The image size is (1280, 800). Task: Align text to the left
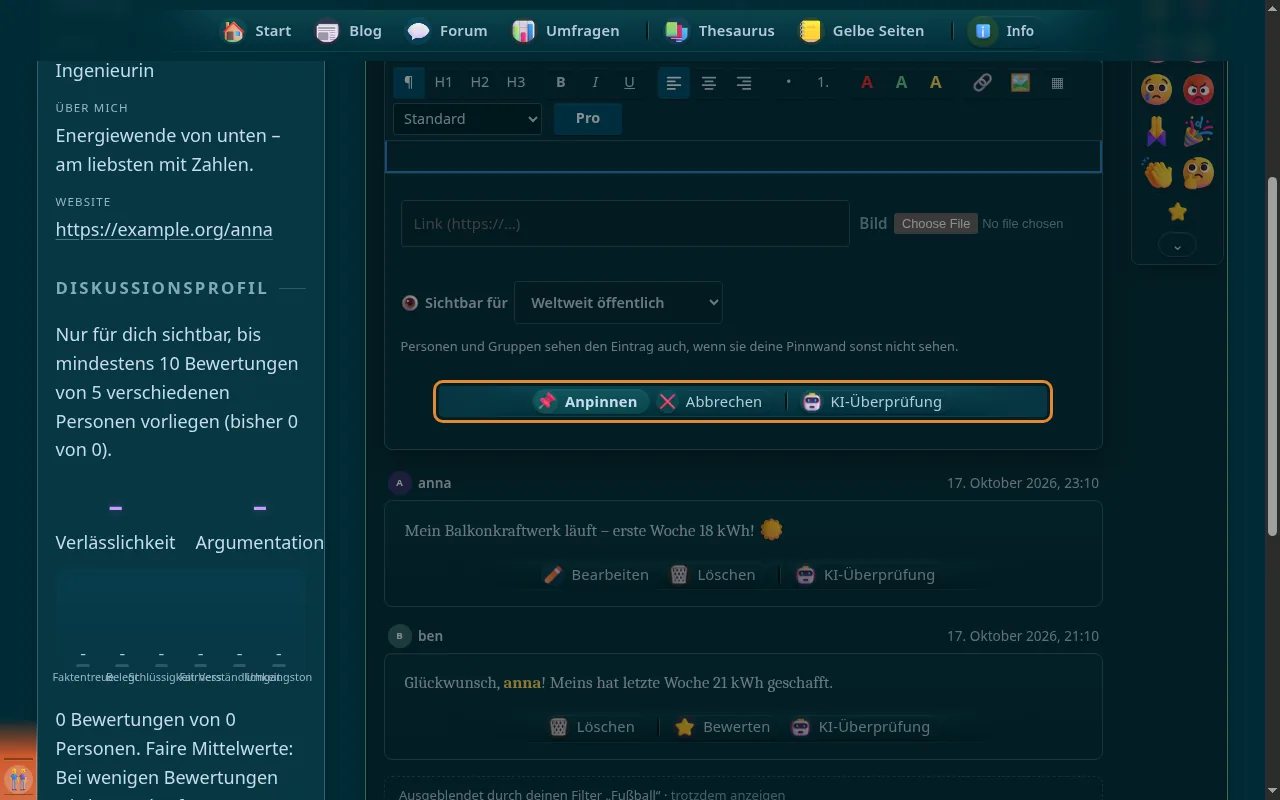674,83
